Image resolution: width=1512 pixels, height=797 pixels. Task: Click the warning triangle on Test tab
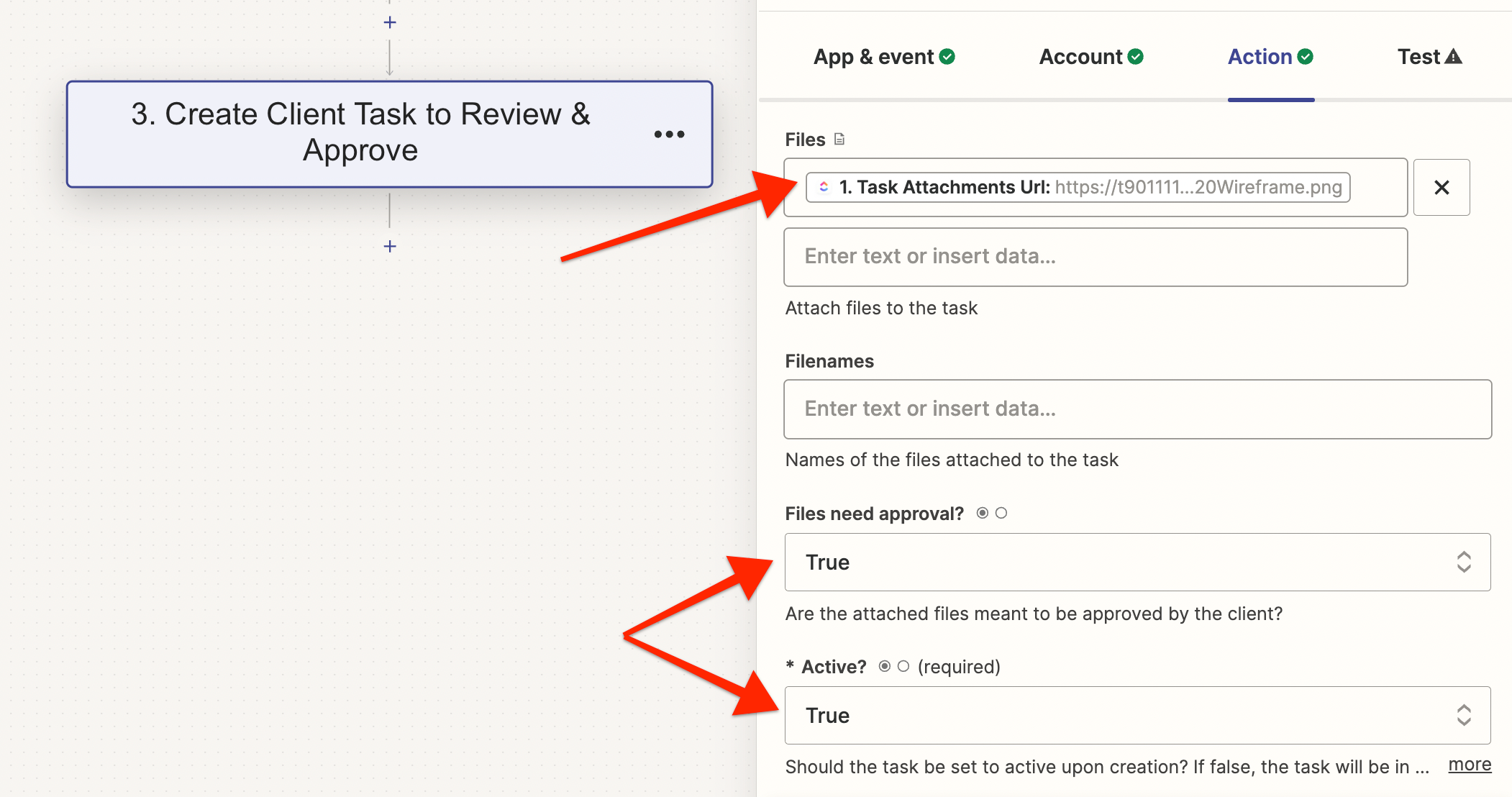1454,56
